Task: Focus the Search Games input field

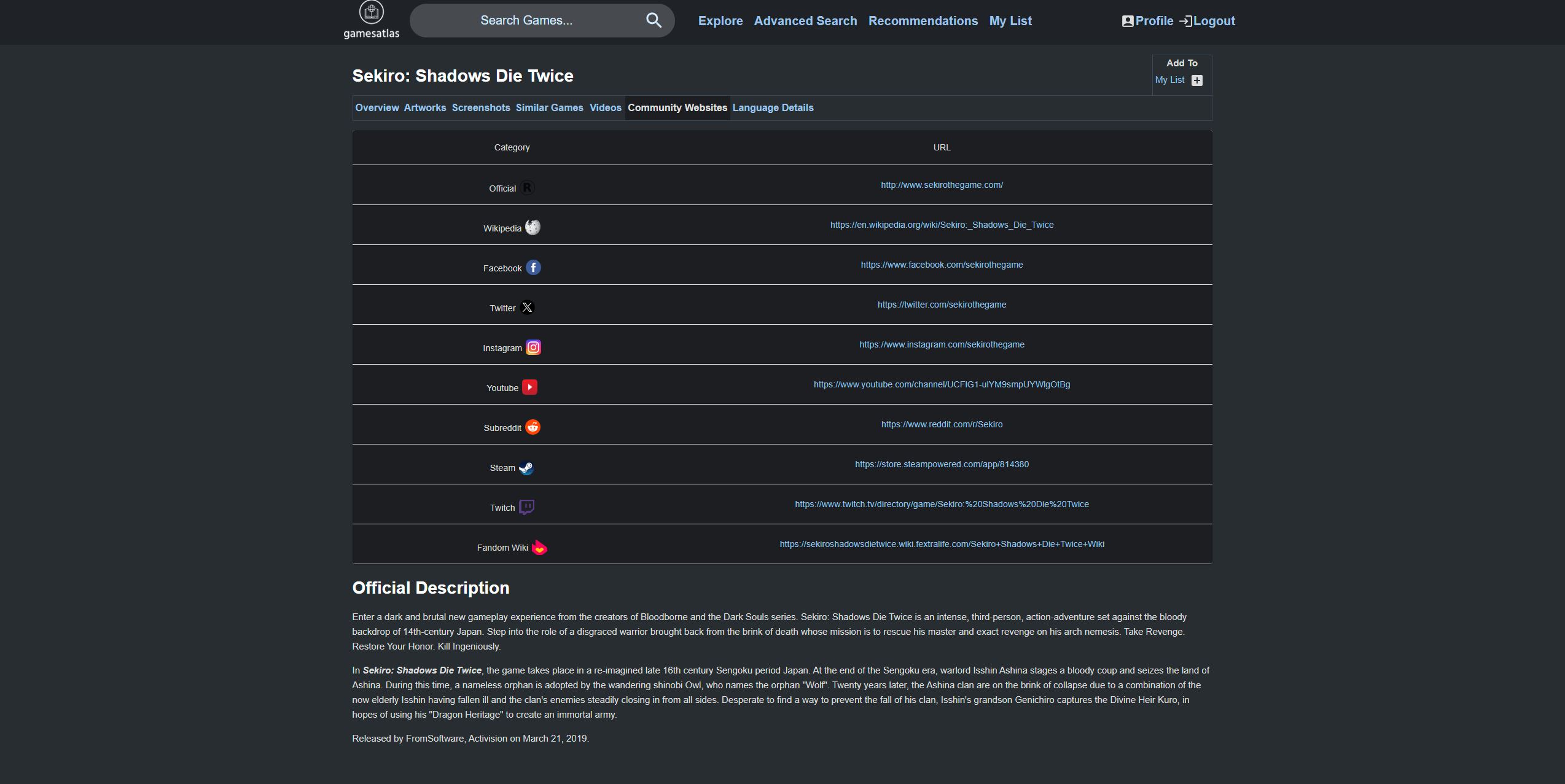Action: [526, 20]
